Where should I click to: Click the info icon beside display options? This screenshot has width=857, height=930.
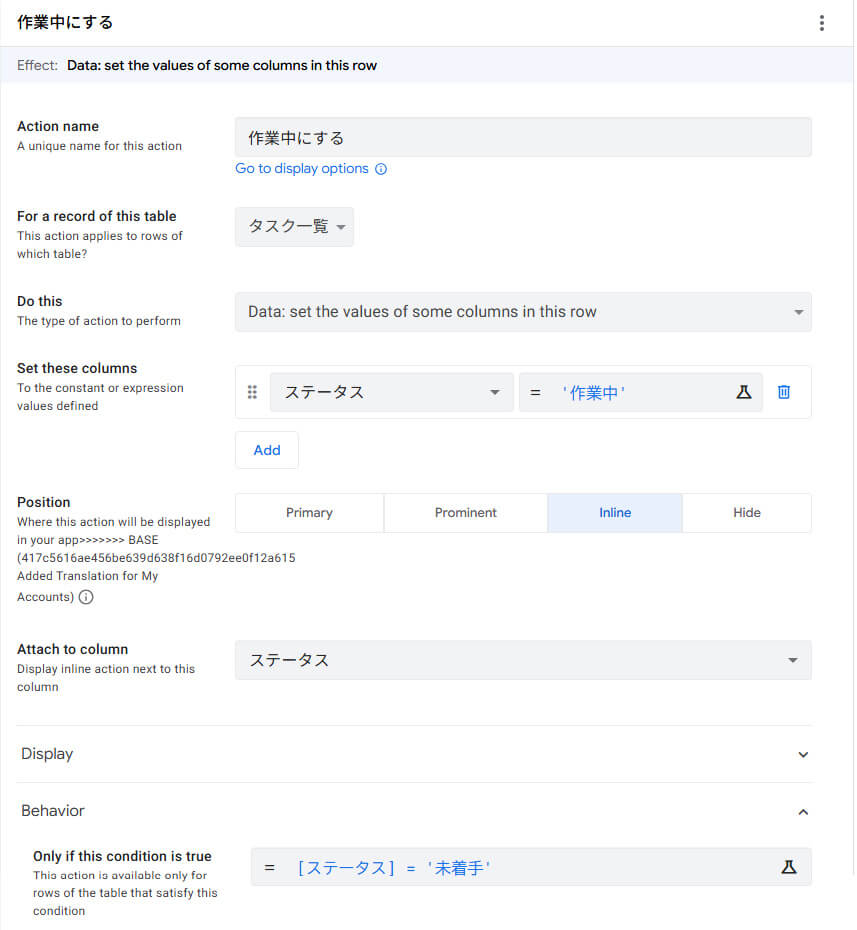pos(381,169)
